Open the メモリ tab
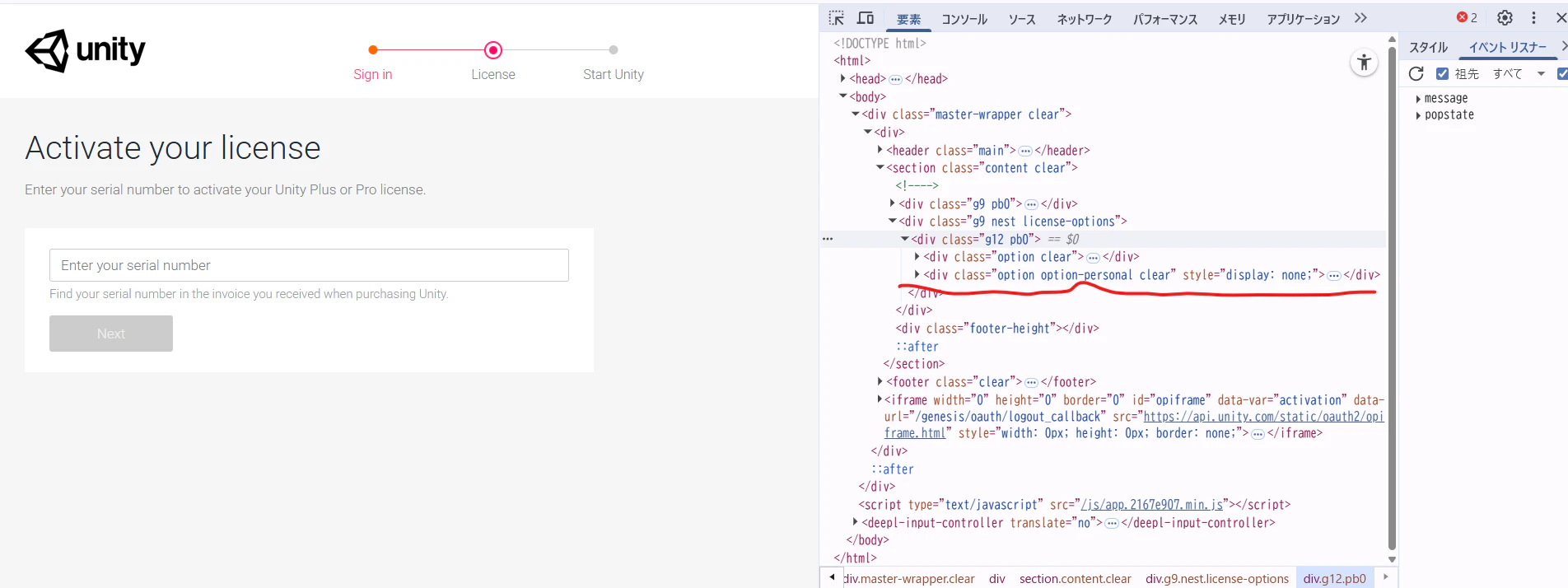Screen dimensions: 1568x588 (x=1232, y=19)
